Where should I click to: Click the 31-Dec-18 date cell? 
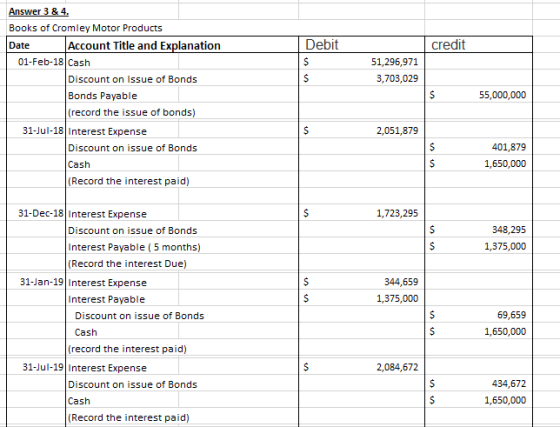click(x=36, y=214)
